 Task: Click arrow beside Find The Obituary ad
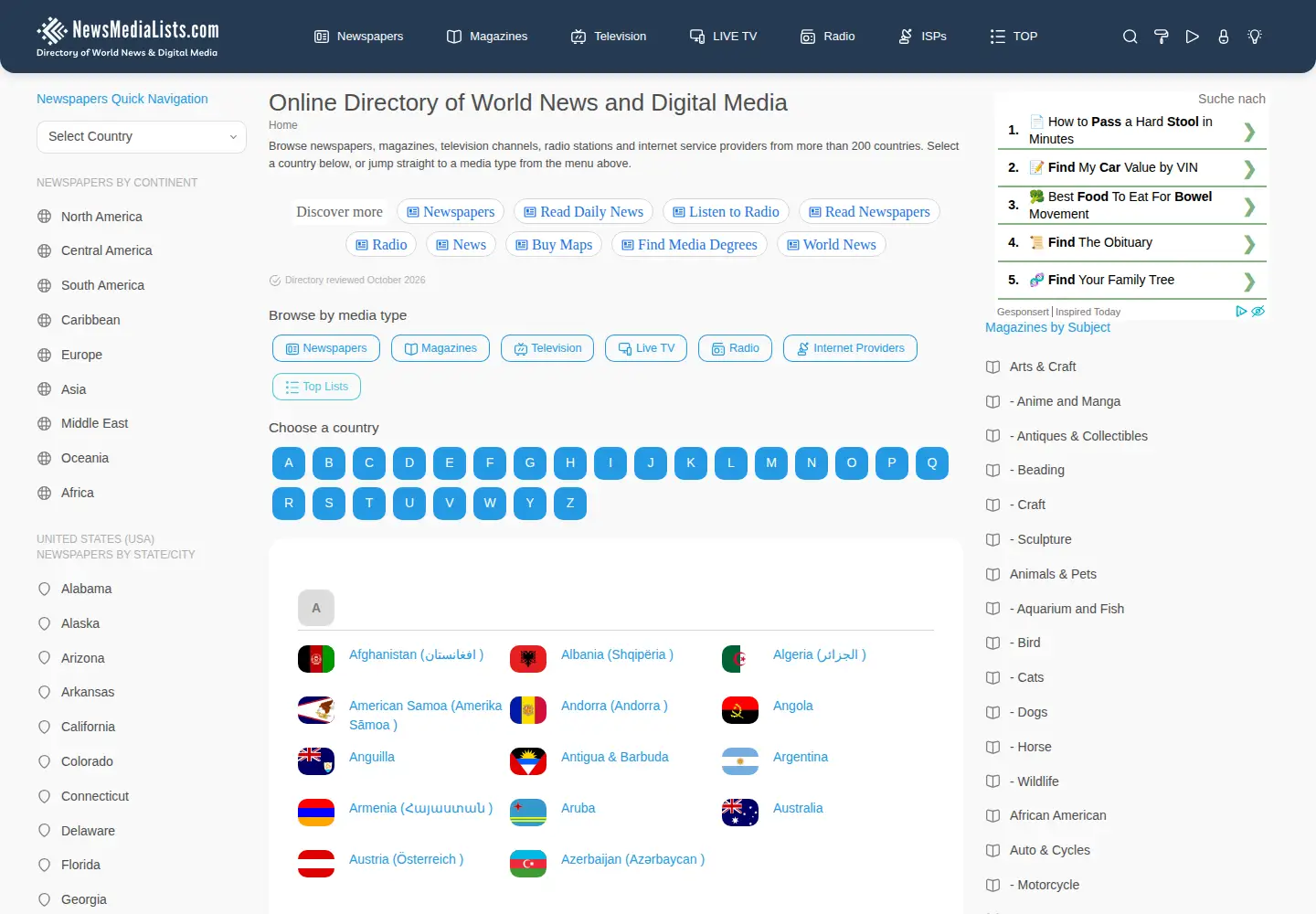(1249, 244)
